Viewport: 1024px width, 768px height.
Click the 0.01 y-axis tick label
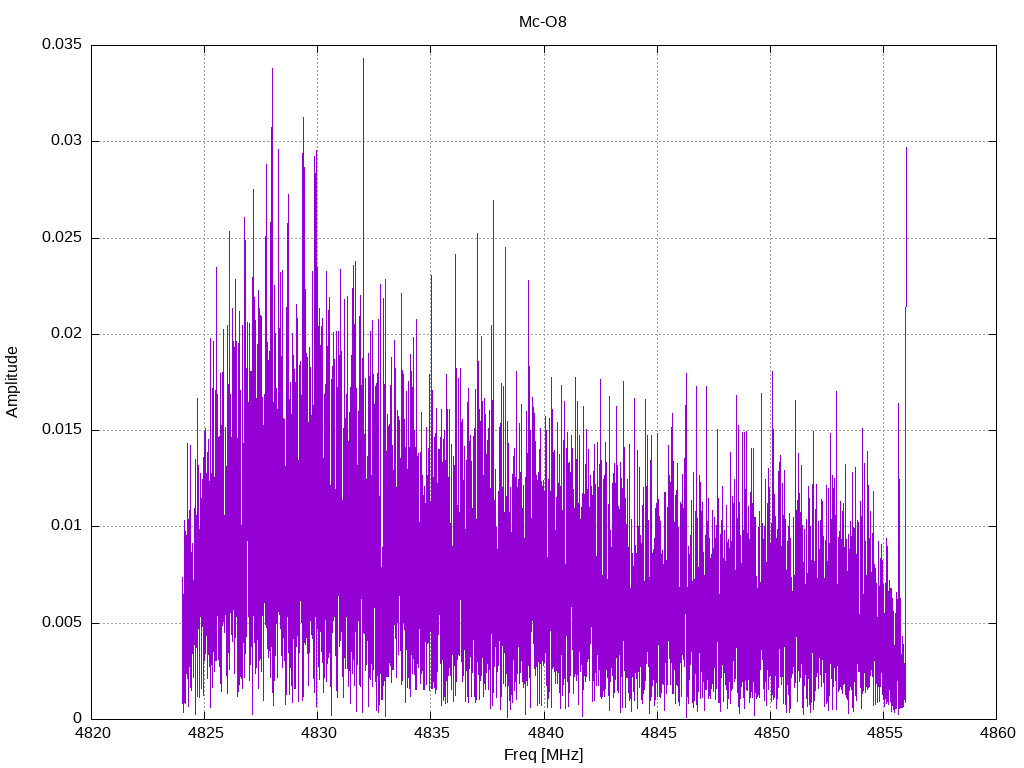66,525
